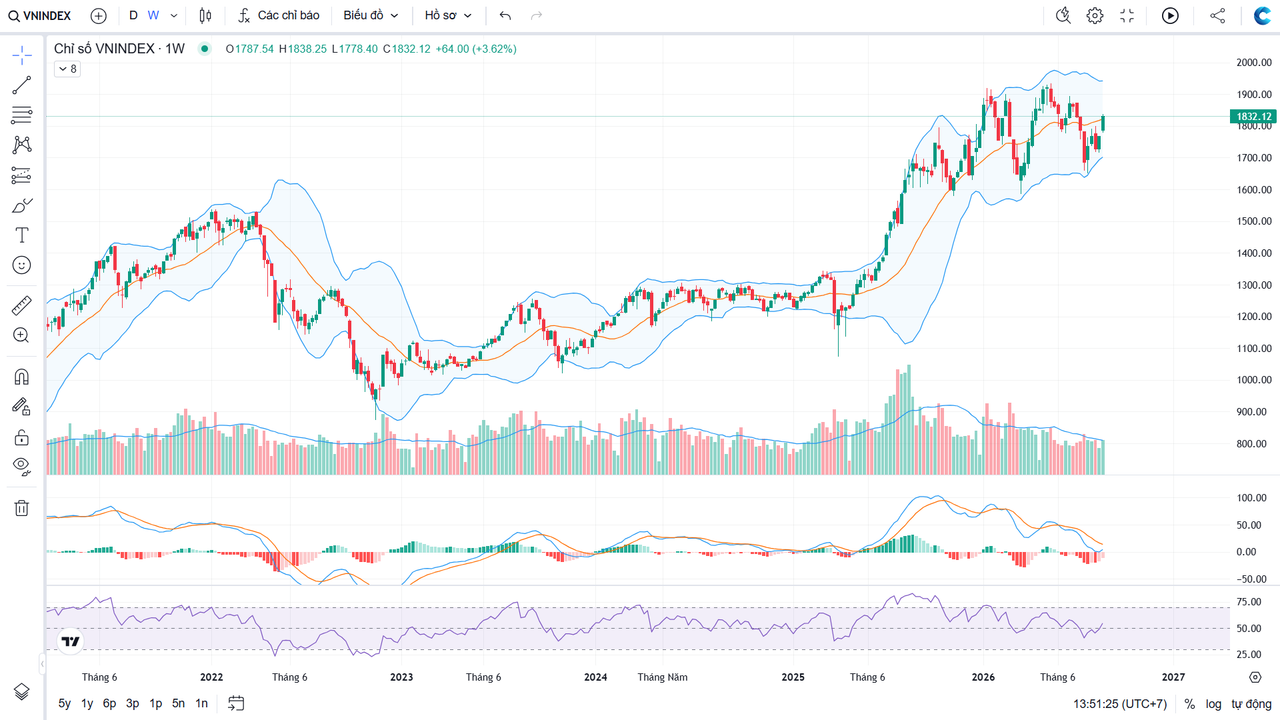
Task: Open the Các chỉ báo indicators dialog
Action: click(279, 16)
